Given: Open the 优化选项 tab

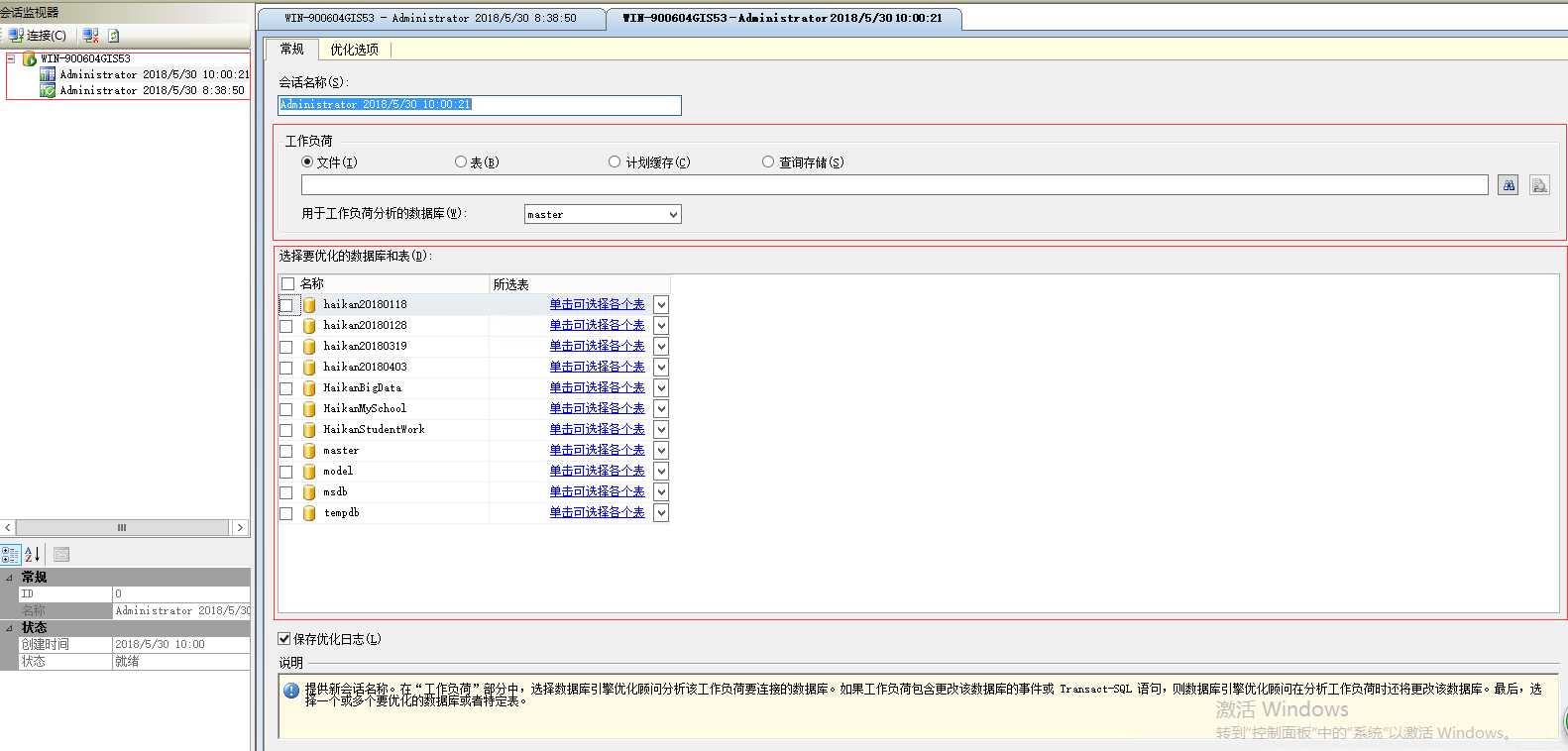Looking at the screenshot, I should [x=354, y=50].
